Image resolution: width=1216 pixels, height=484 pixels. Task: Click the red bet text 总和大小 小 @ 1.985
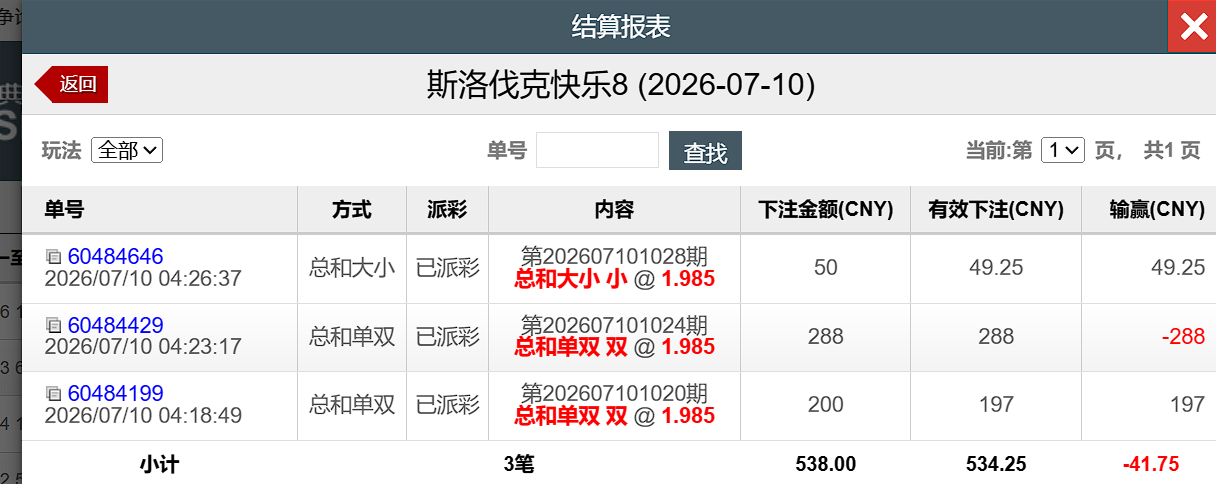click(x=614, y=279)
